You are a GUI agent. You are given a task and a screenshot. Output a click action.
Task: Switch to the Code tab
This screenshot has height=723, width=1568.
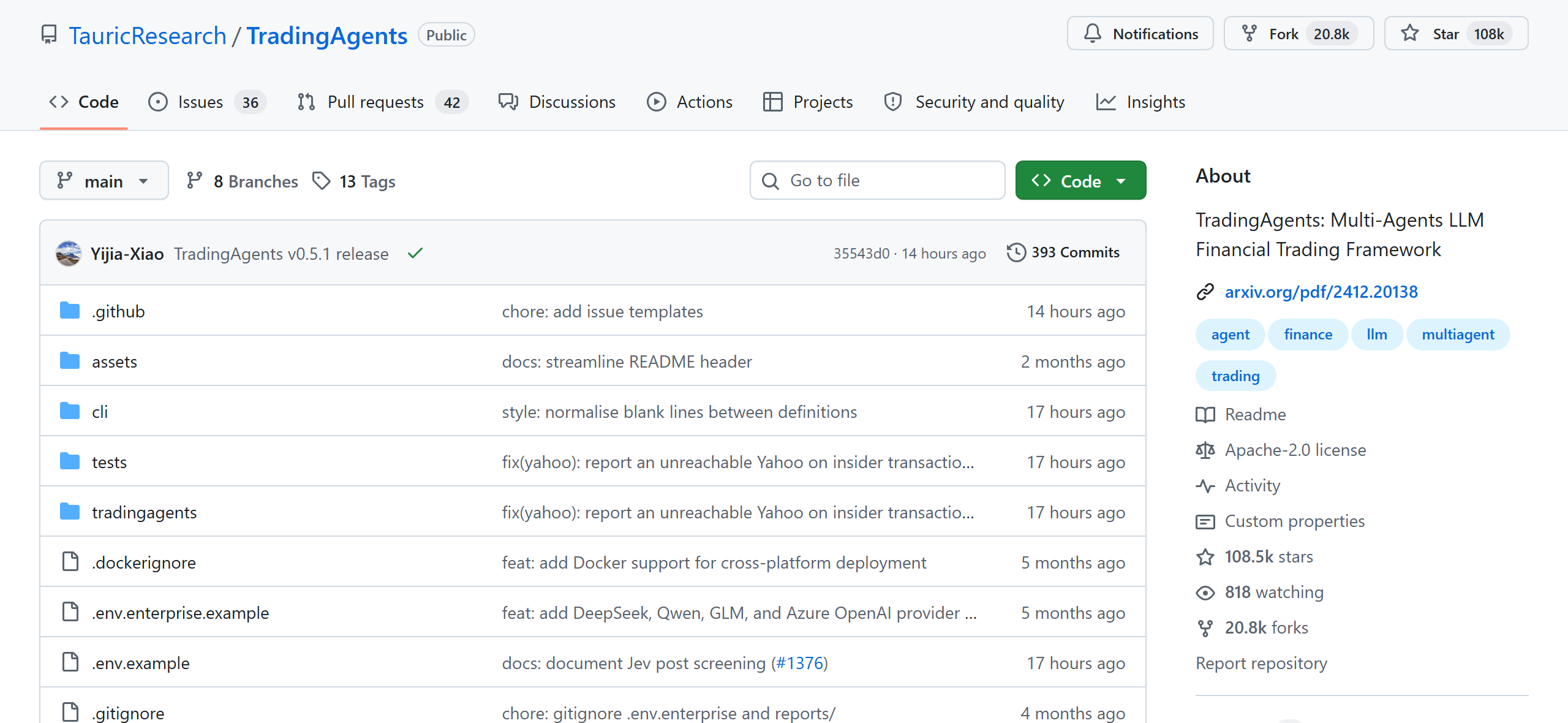pos(84,102)
